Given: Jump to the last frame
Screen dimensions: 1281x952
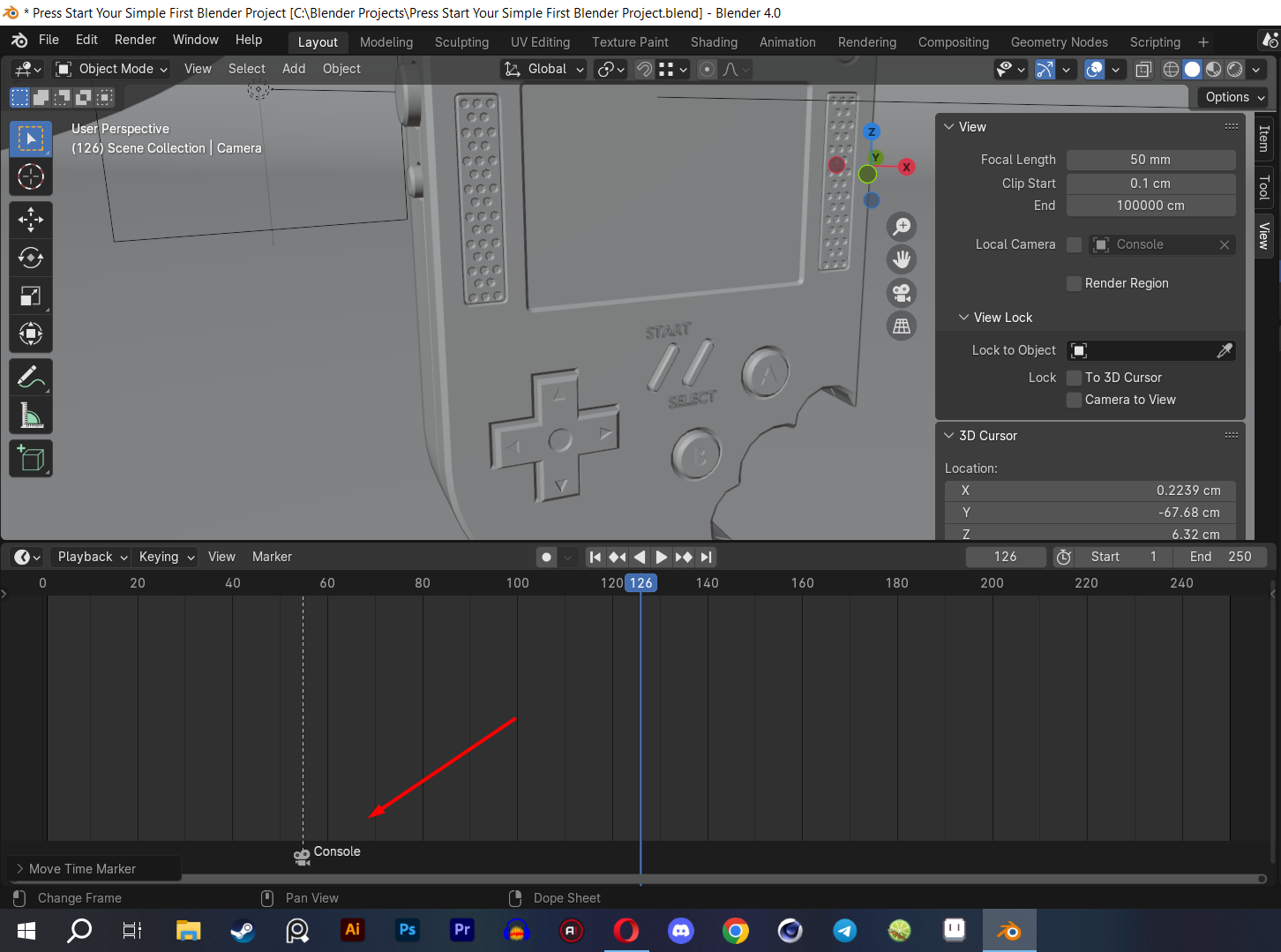Looking at the screenshot, I should [705, 557].
